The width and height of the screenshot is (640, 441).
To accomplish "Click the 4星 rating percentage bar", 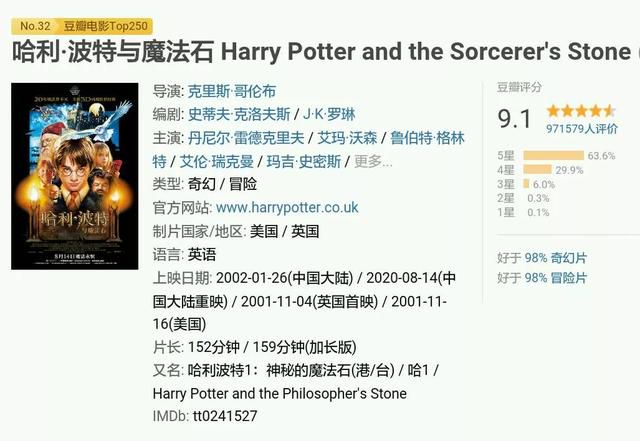I will pyautogui.click(x=537, y=169).
